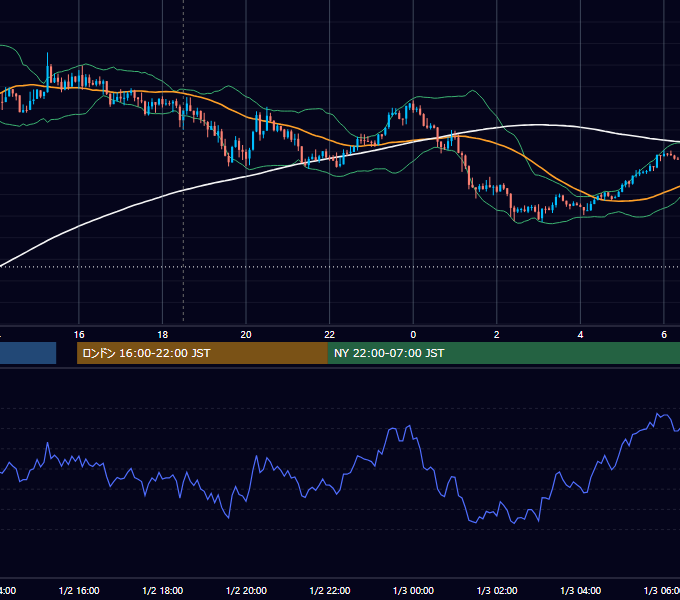Click the "1/3 02:00" label on the lower axis
680x600 pixels.
497,590
